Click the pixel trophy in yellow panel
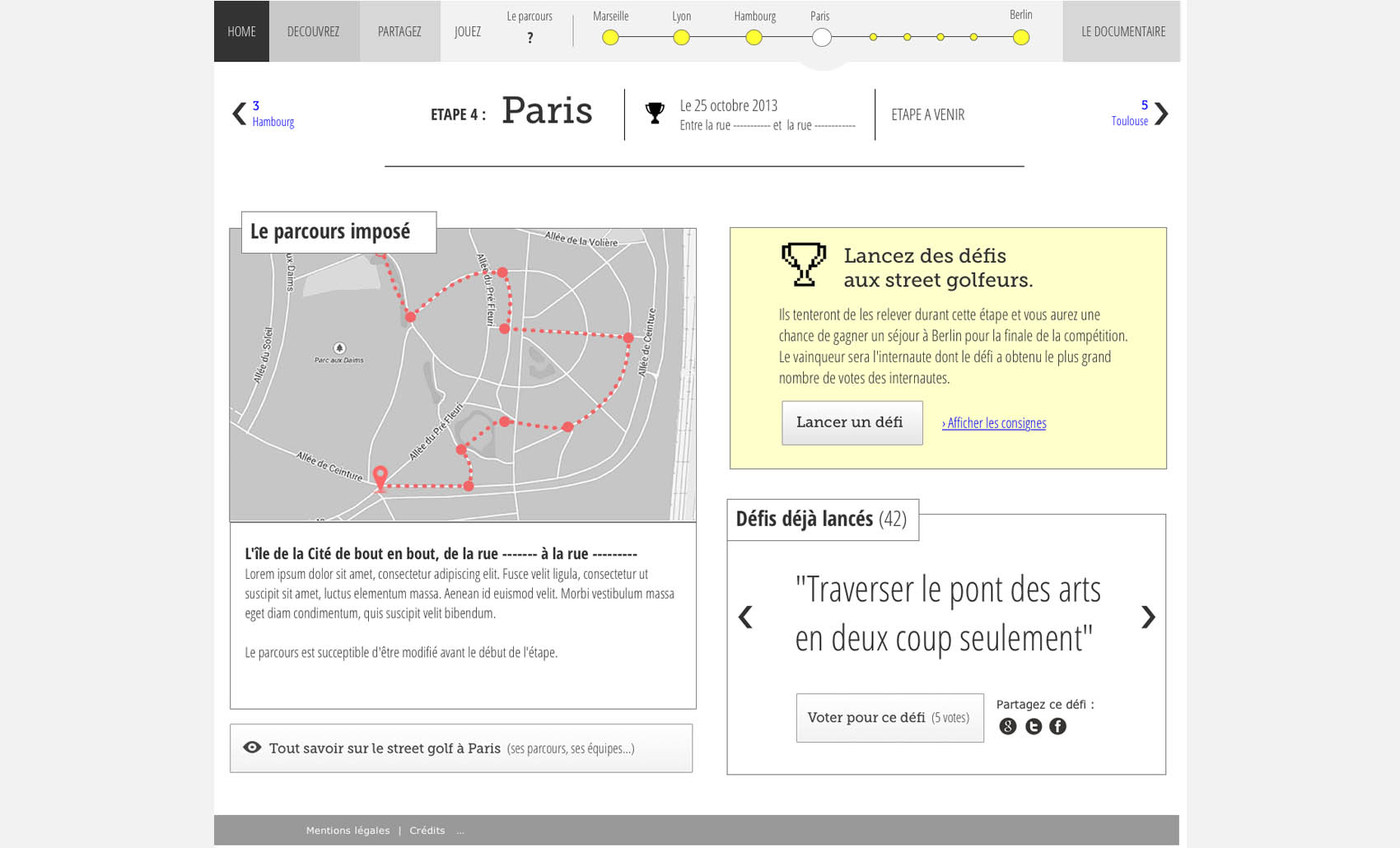1400x848 pixels. pos(803,264)
